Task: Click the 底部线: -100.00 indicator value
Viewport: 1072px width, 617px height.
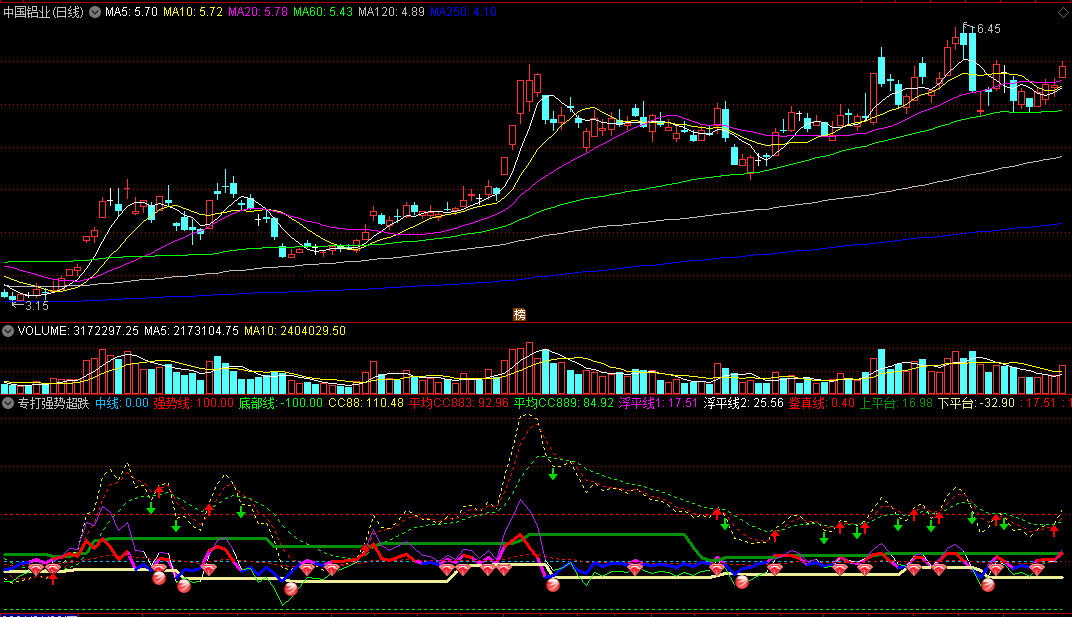Action: (280, 404)
